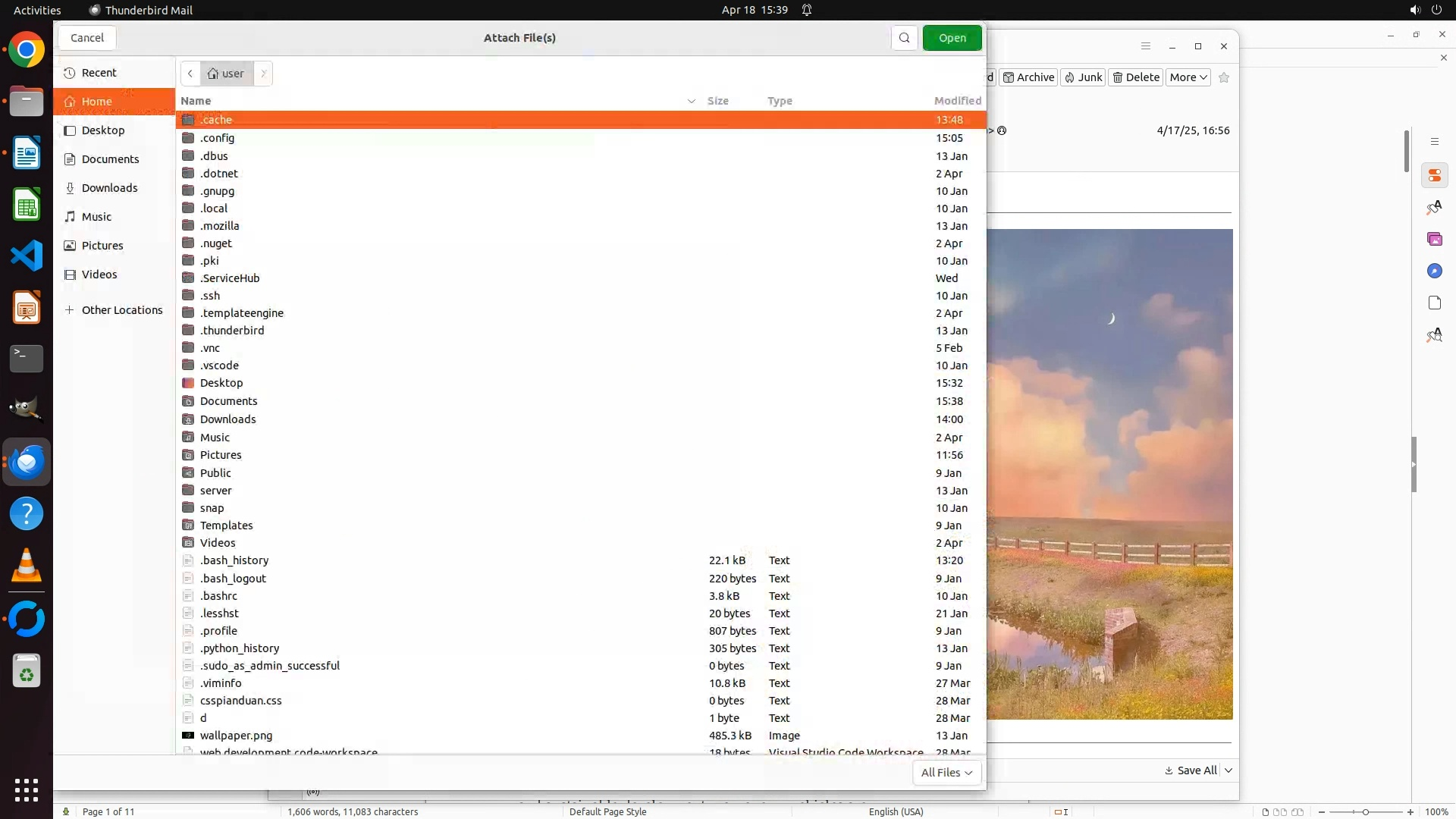Click the Archive toolbar button
The width and height of the screenshot is (1456, 819).
(1028, 77)
